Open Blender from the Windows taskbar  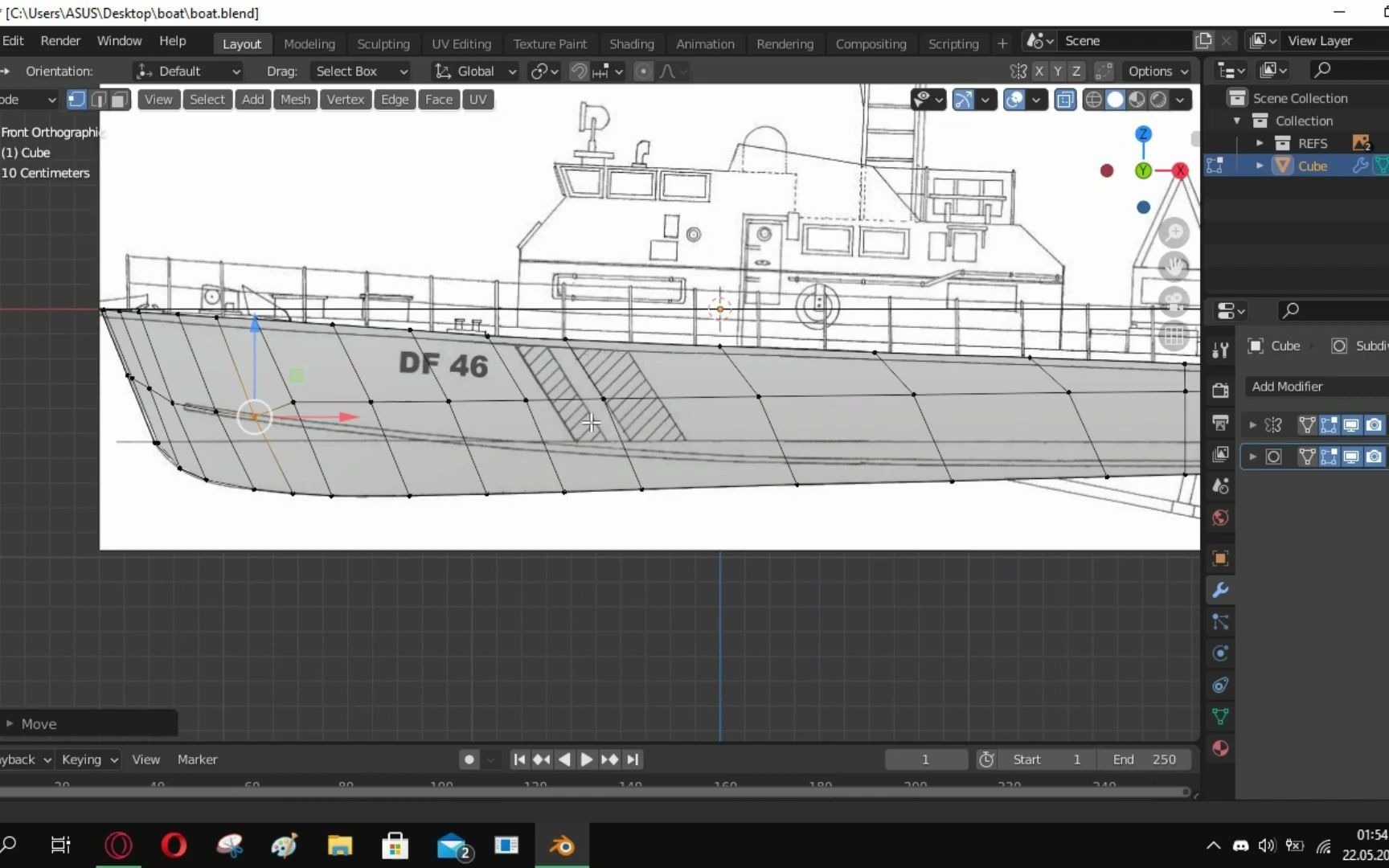pyautogui.click(x=561, y=845)
